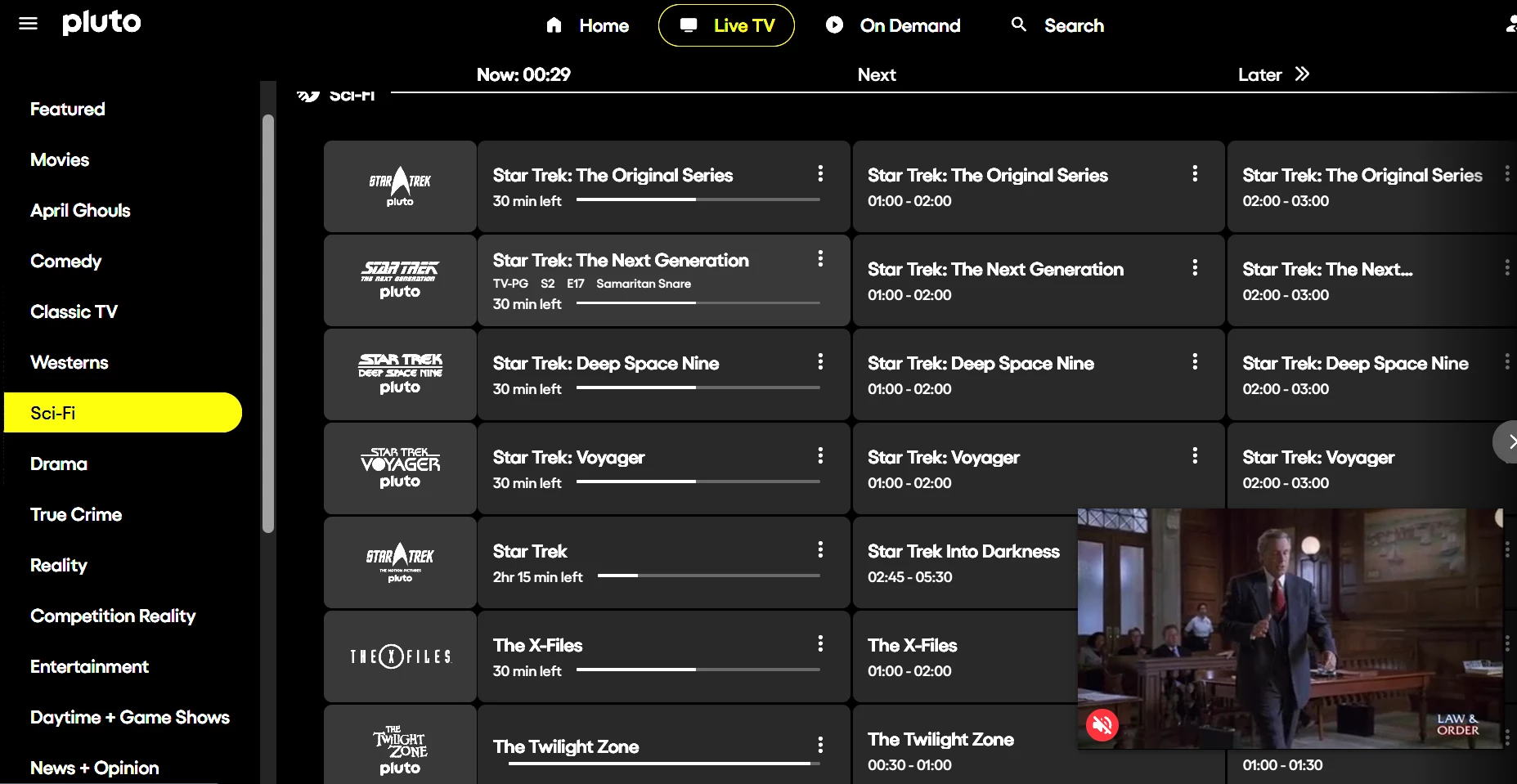Play Star Trek: Deep Space Nine now
This screenshot has height=784, width=1517.
[663, 374]
